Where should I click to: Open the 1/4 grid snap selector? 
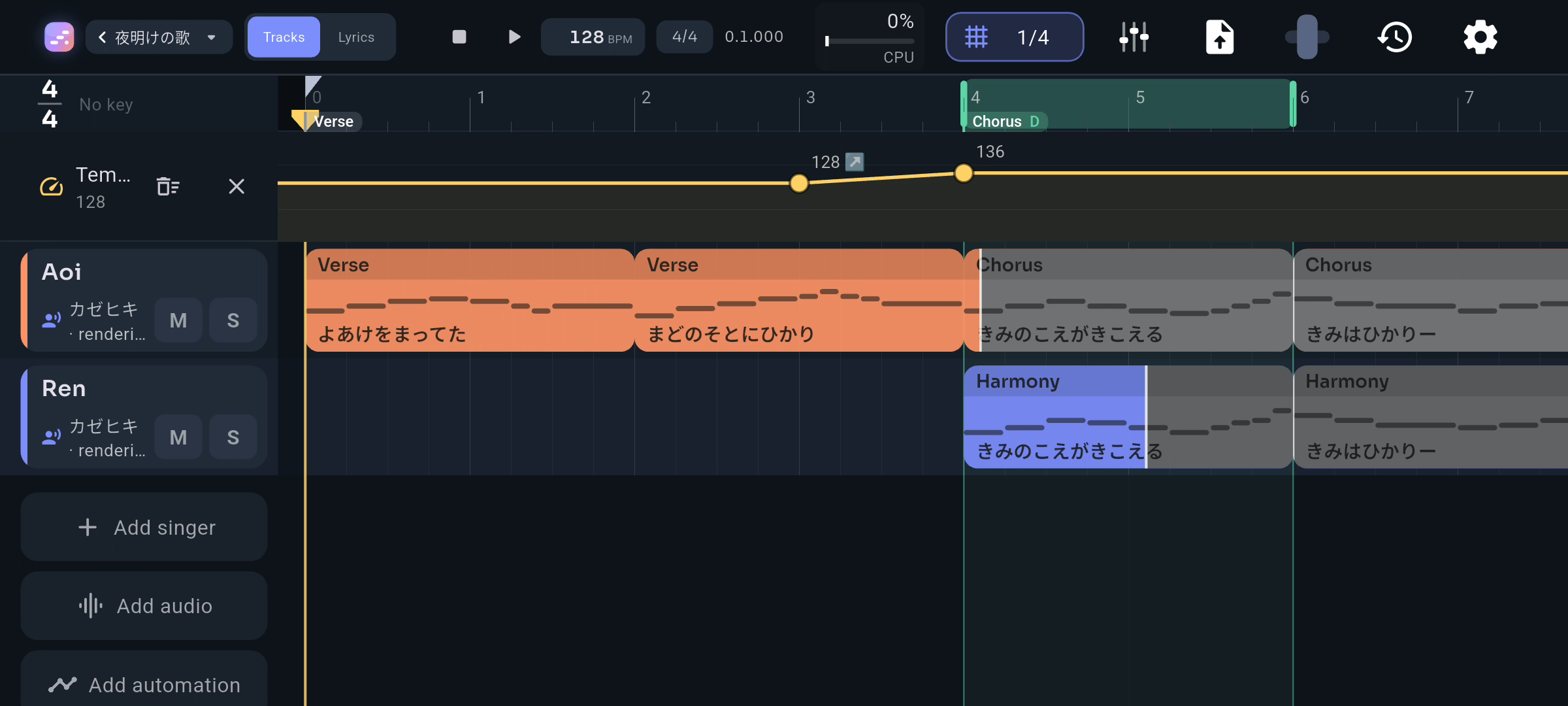[1015, 37]
